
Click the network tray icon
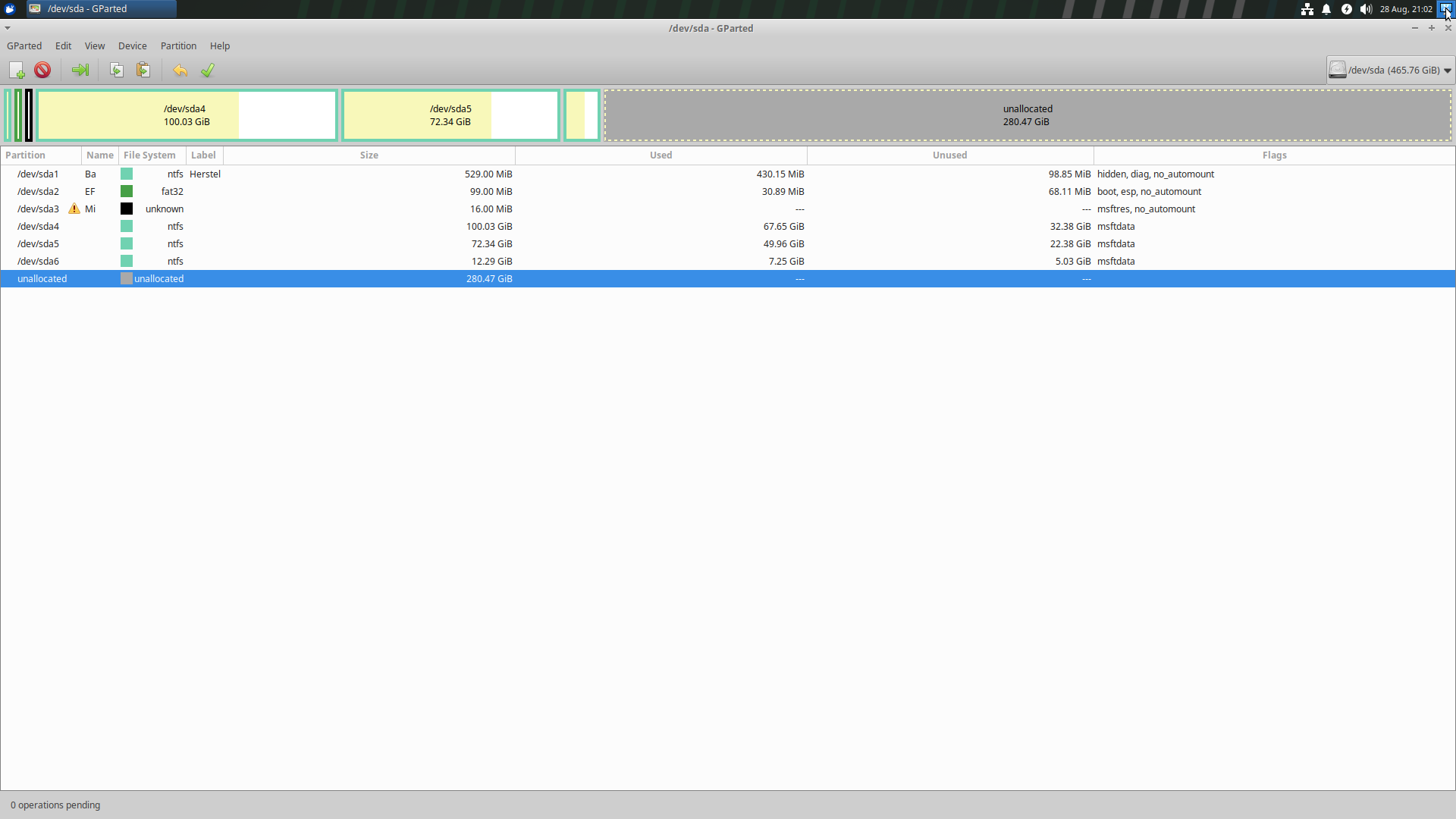[1307, 9]
